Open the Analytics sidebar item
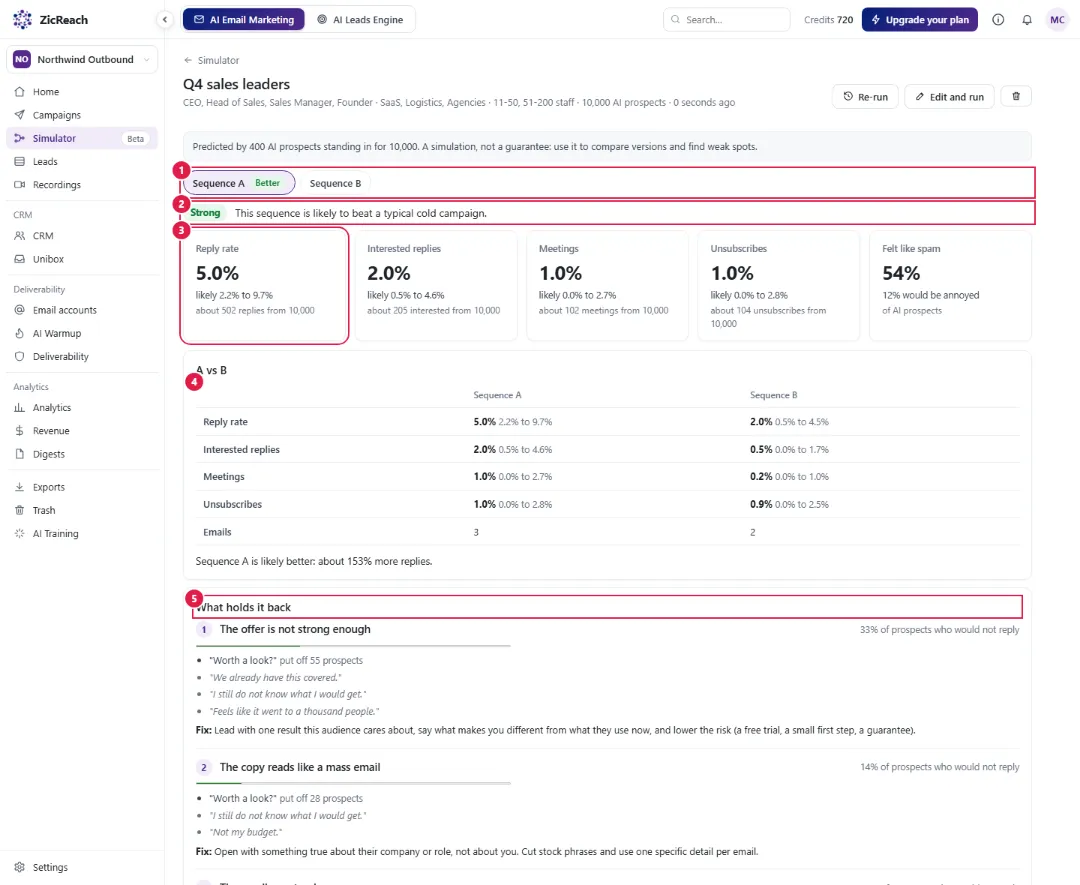This screenshot has width=1080, height=885. point(82,408)
